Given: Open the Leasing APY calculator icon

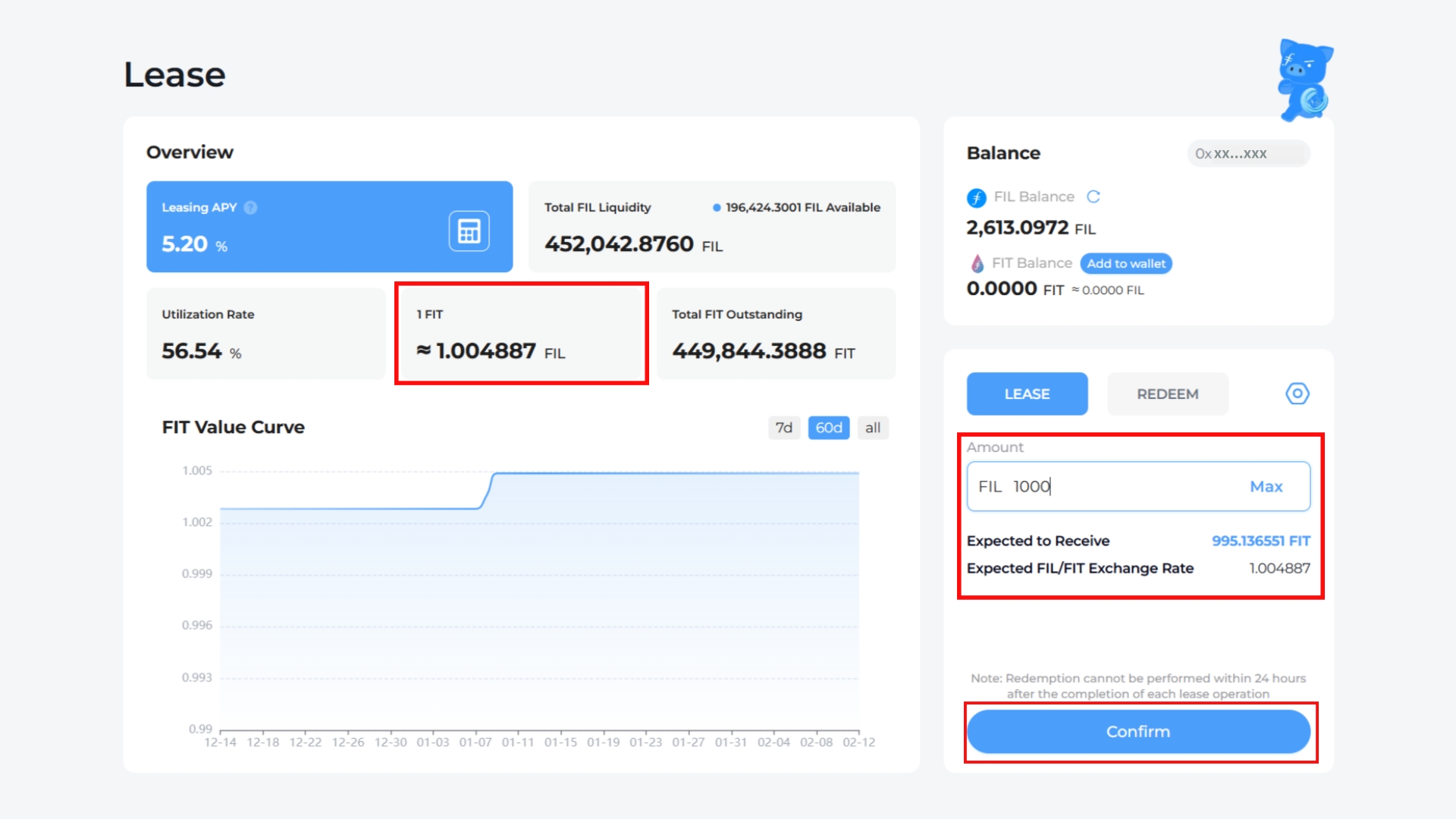Looking at the screenshot, I should pyautogui.click(x=469, y=231).
